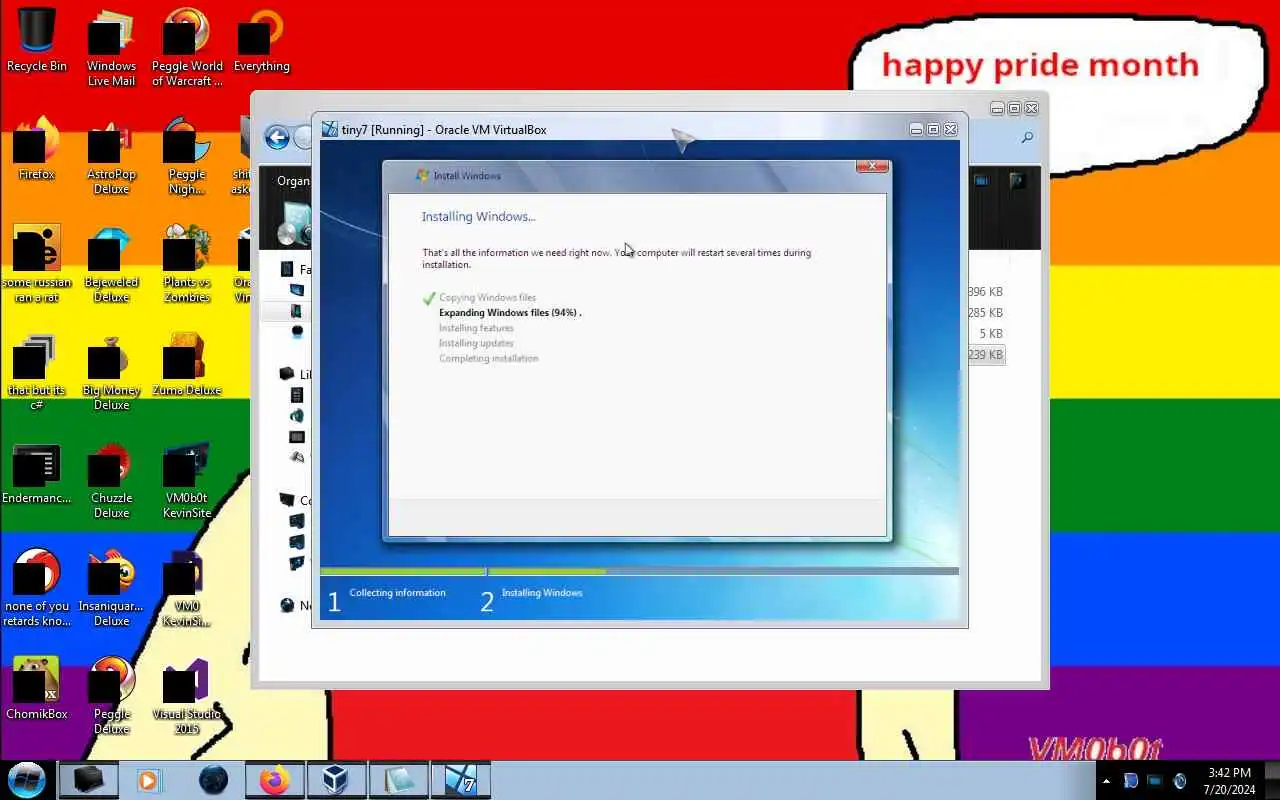
Task: Open the VM0b0t KevinSite desktop icon
Action: point(187,479)
